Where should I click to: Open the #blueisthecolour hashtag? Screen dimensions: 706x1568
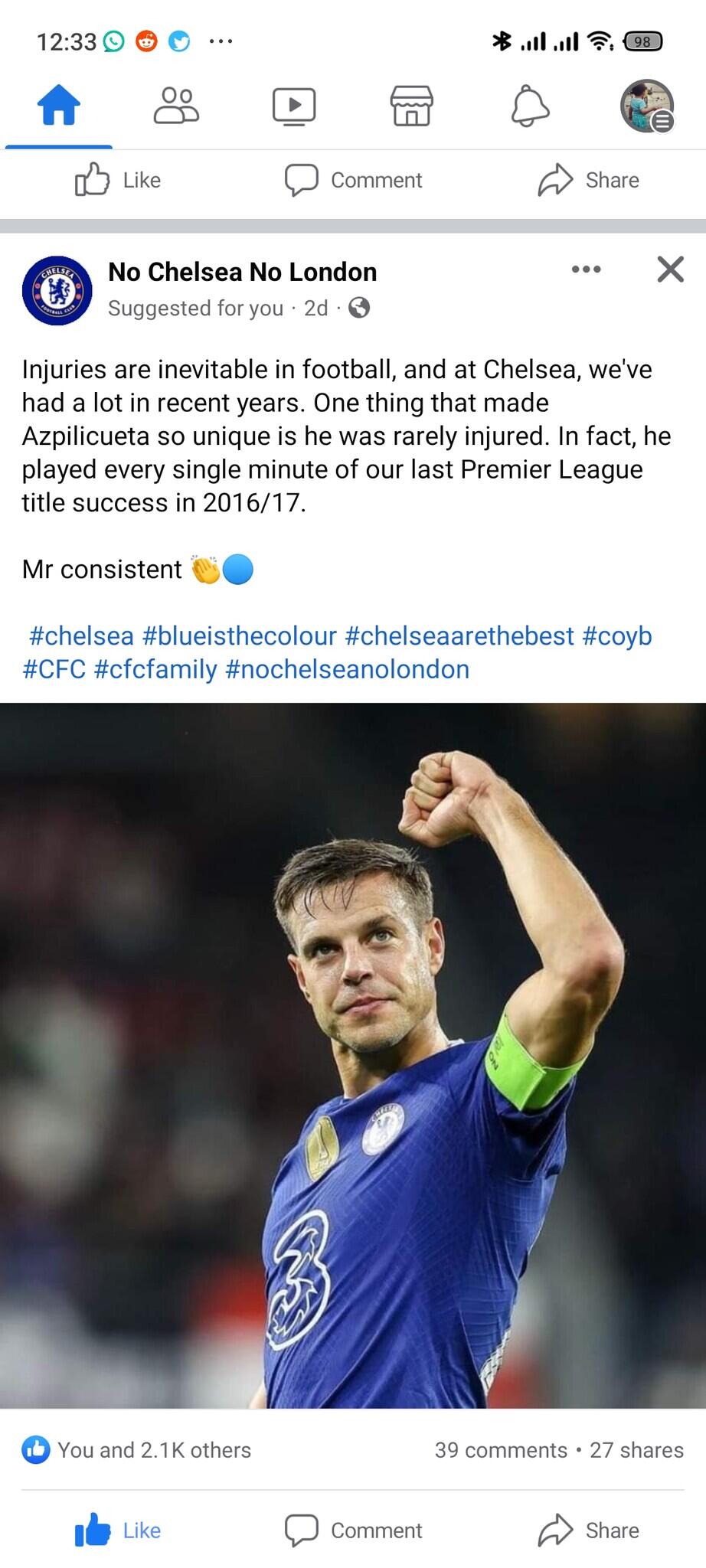click(x=239, y=635)
